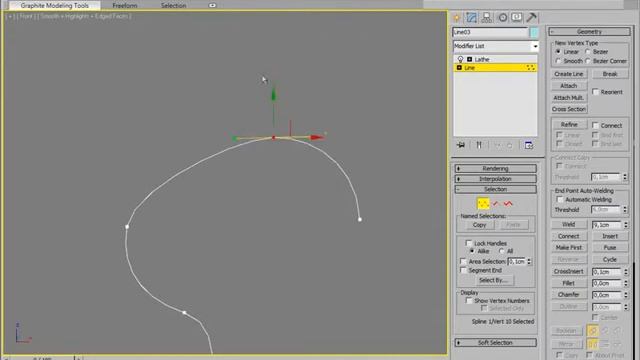Viewport: 640px width, 360px height.
Task: Select the Lathe modifier in stack
Action: pyautogui.click(x=482, y=59)
